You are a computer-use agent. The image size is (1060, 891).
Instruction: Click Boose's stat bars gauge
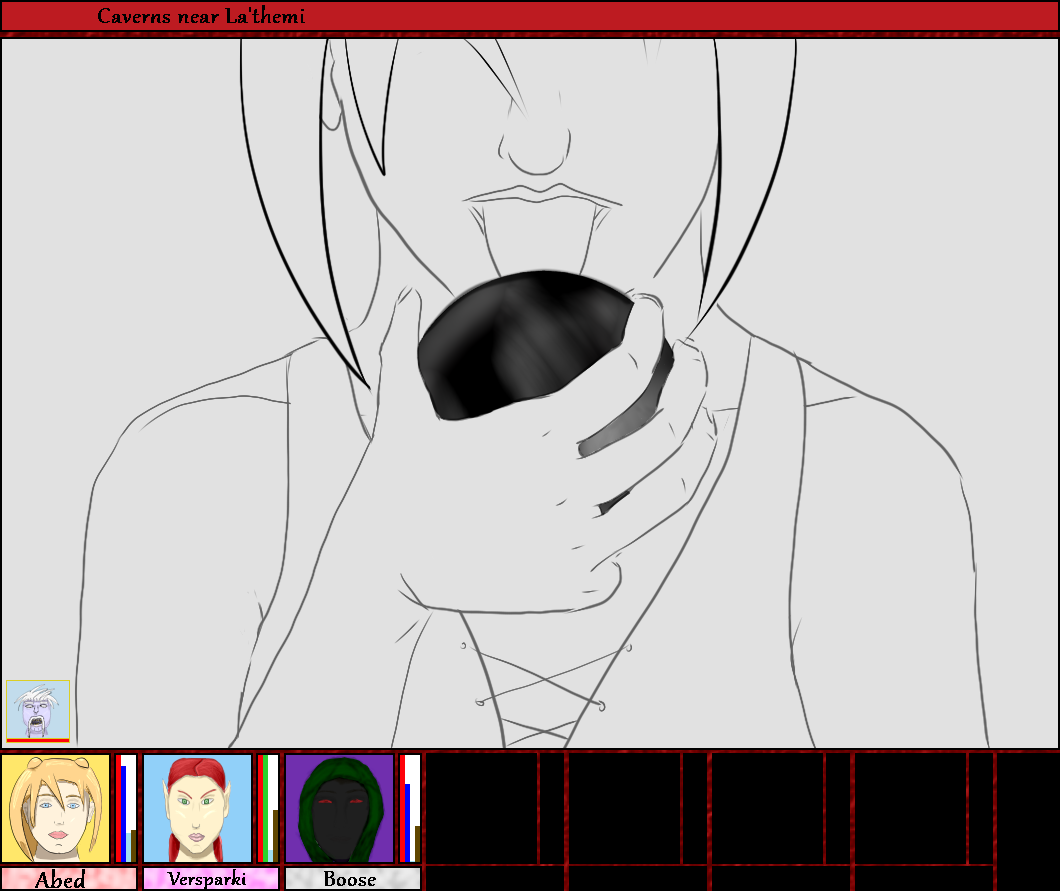(410, 808)
